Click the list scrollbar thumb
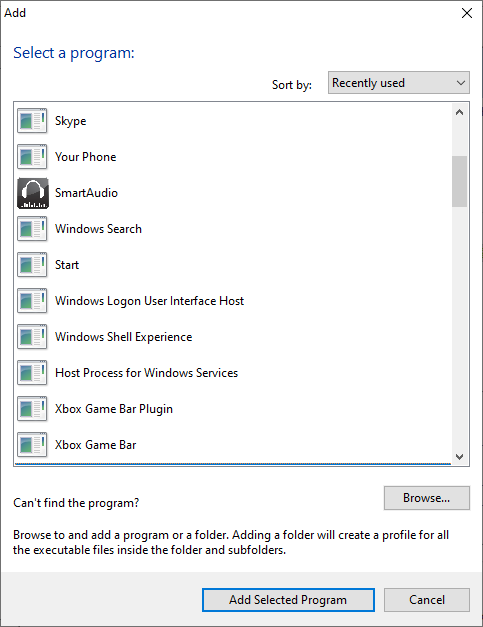The image size is (483, 627). pyautogui.click(x=459, y=182)
